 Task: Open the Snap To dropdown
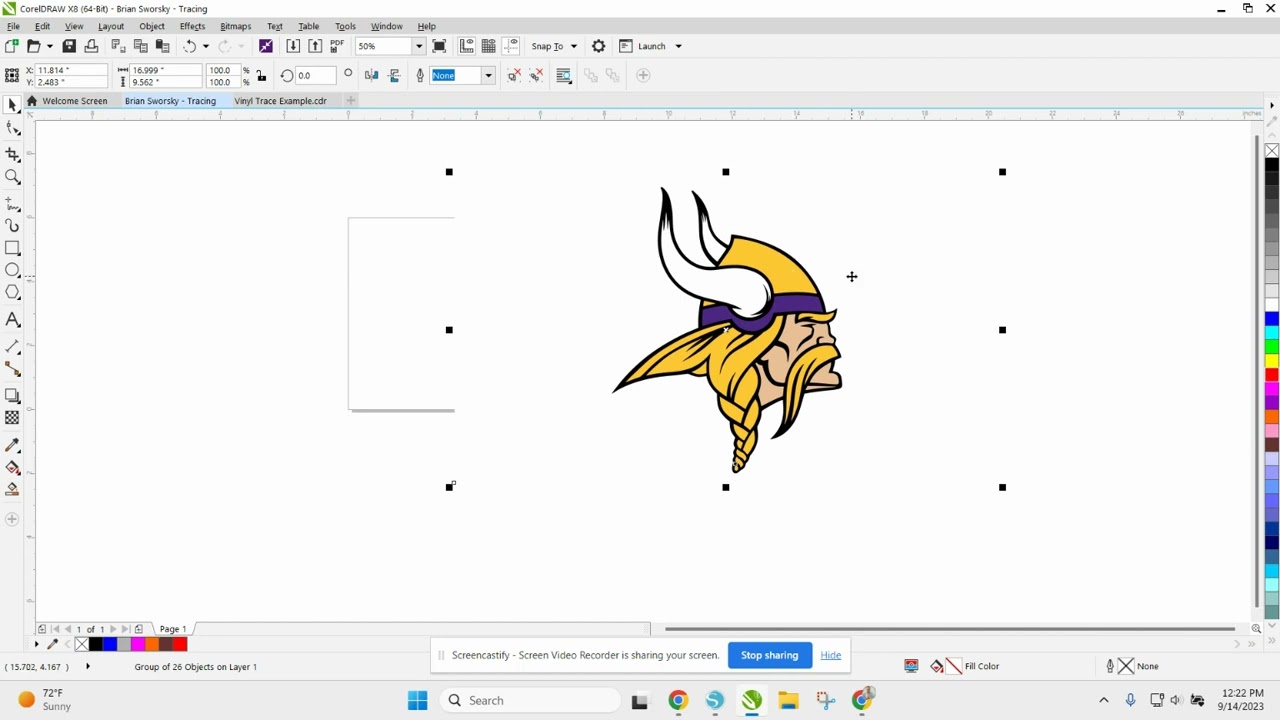click(574, 46)
